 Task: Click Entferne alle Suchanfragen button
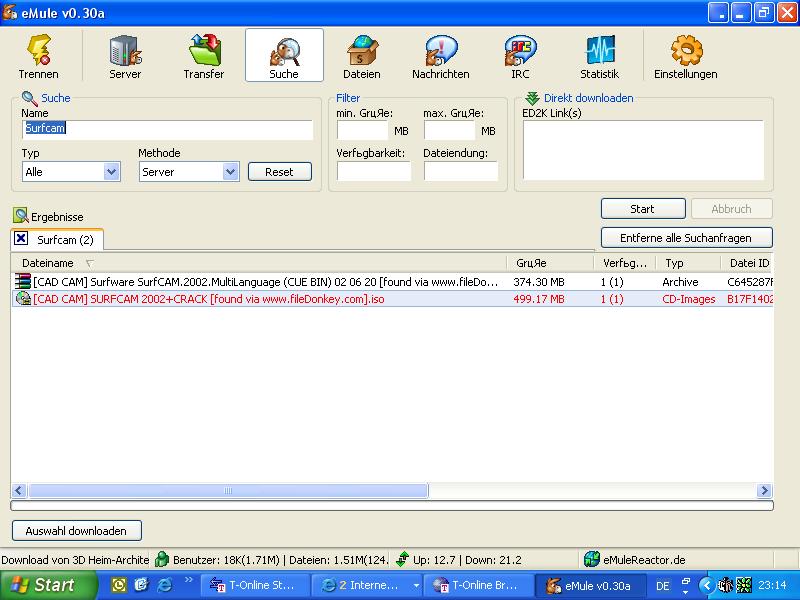[686, 238]
